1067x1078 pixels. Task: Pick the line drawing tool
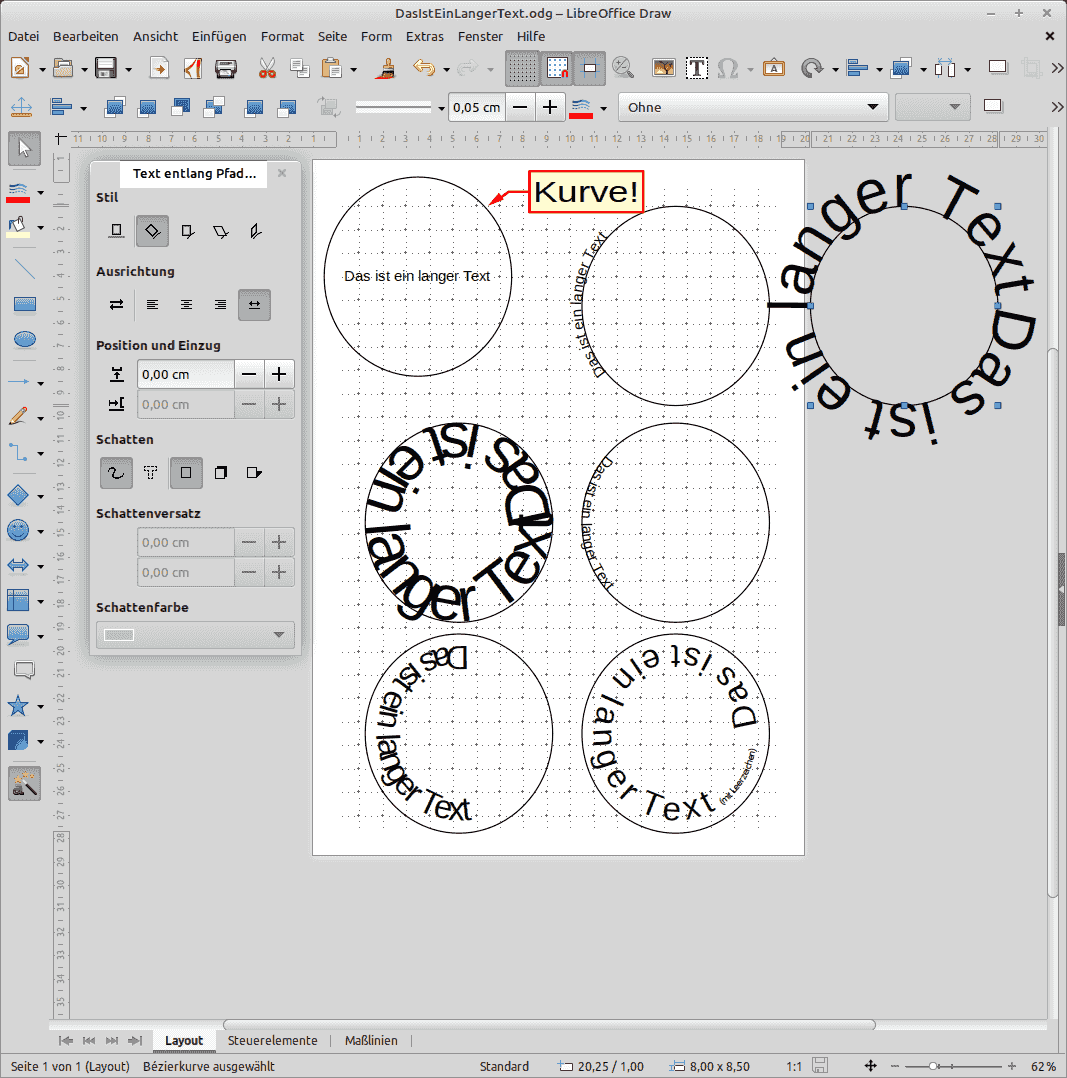click(25, 268)
